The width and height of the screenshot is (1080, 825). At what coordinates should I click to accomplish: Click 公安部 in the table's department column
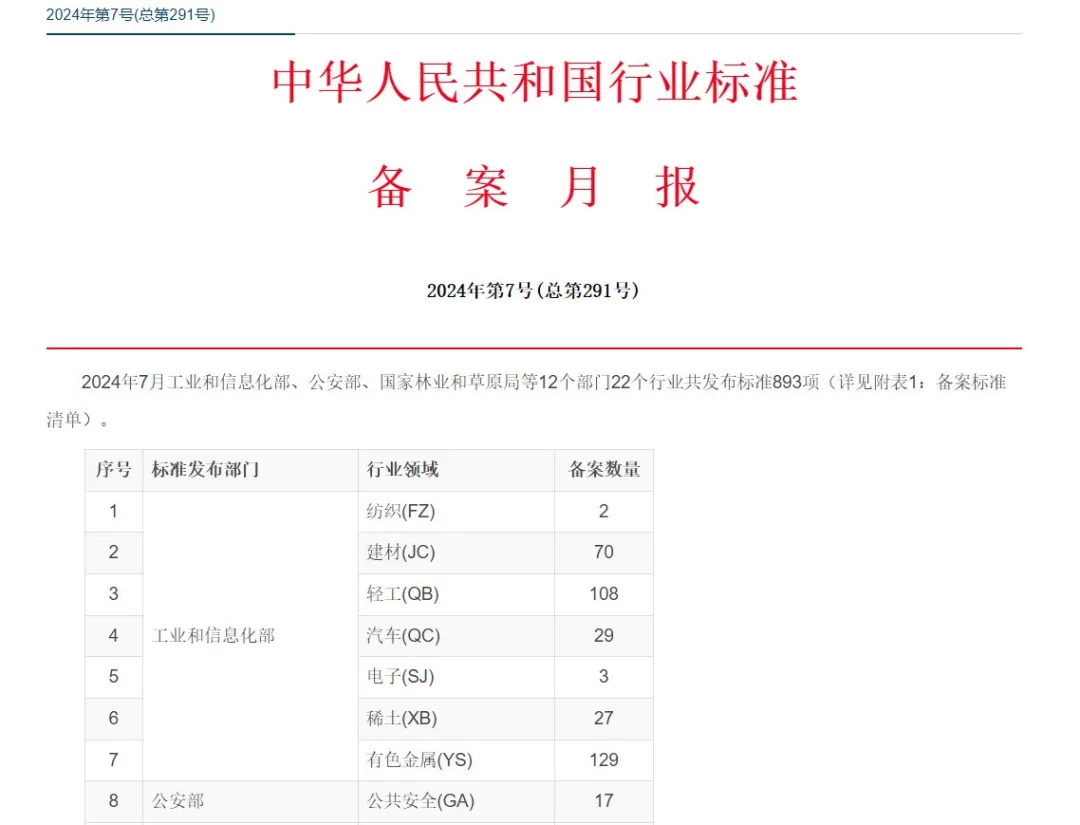tap(178, 801)
